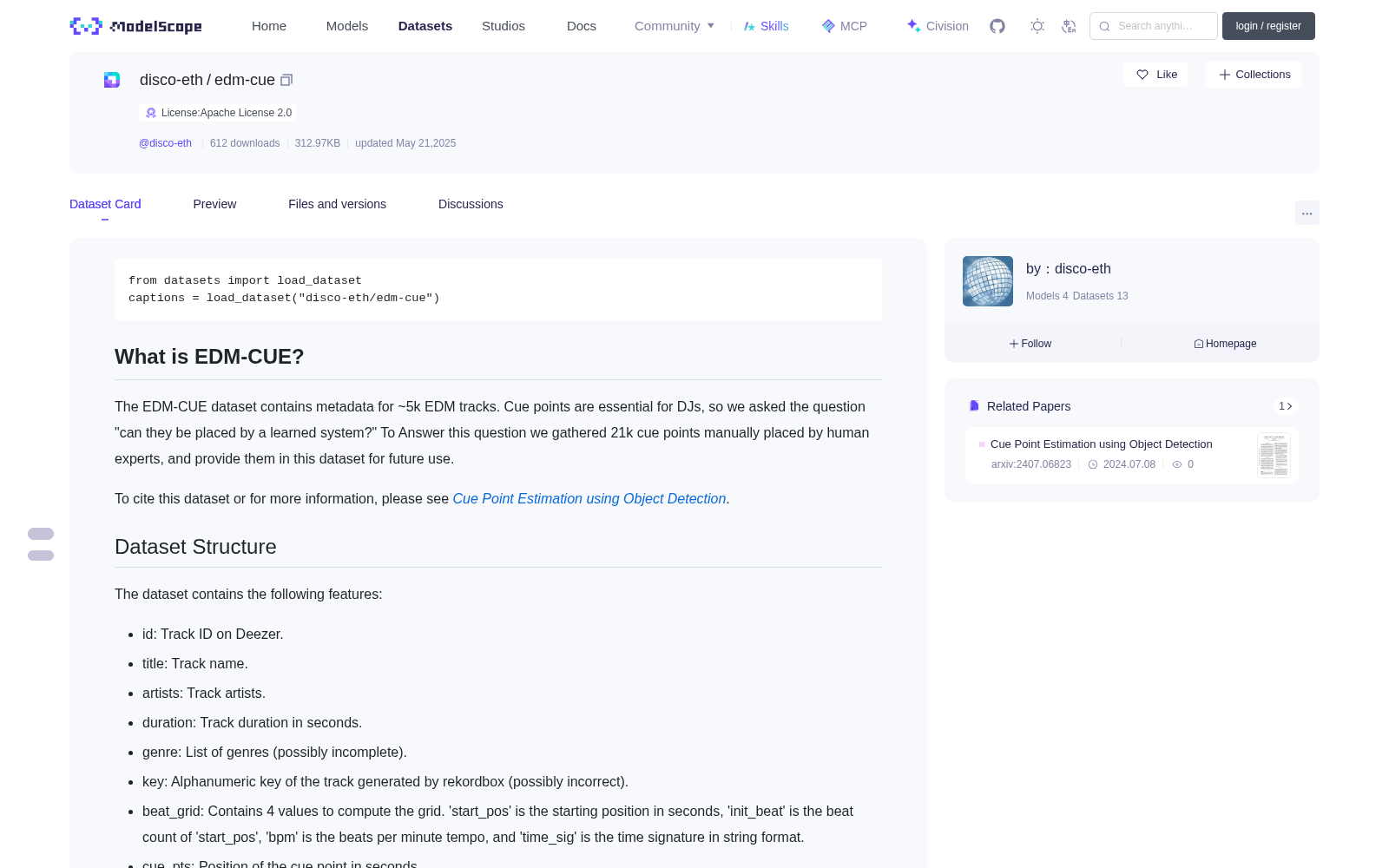Open Cue Point Estimation using Object Detection link
1389x868 pixels.
coord(589,498)
